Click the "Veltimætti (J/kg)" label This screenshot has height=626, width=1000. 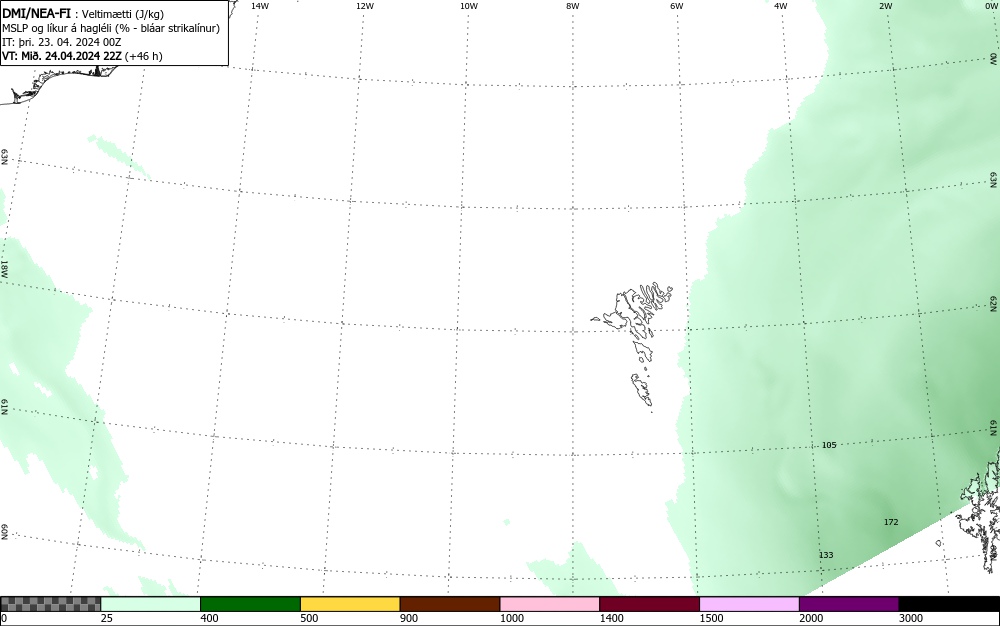(123, 14)
